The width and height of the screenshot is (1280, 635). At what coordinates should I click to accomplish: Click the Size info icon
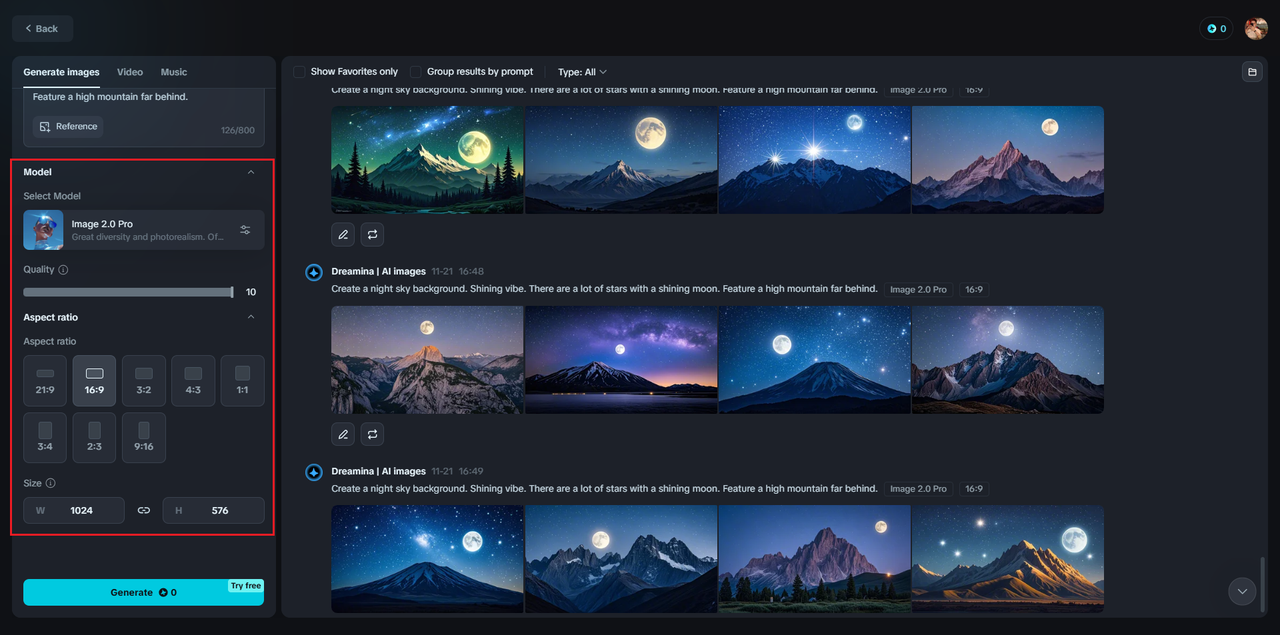tap(50, 483)
